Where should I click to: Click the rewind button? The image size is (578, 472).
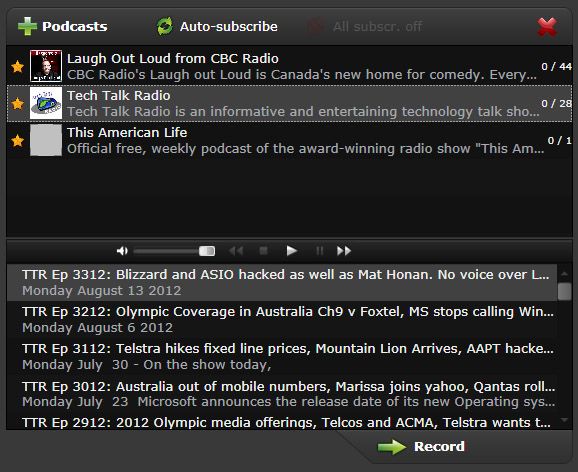click(236, 251)
